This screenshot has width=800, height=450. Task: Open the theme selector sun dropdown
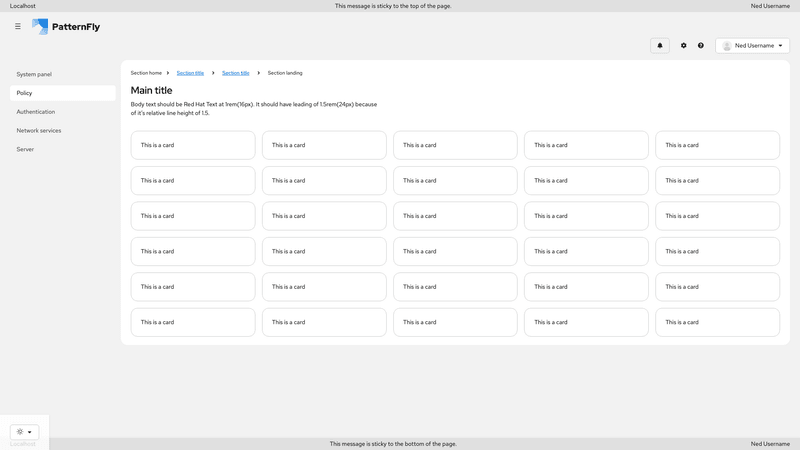coord(24,432)
